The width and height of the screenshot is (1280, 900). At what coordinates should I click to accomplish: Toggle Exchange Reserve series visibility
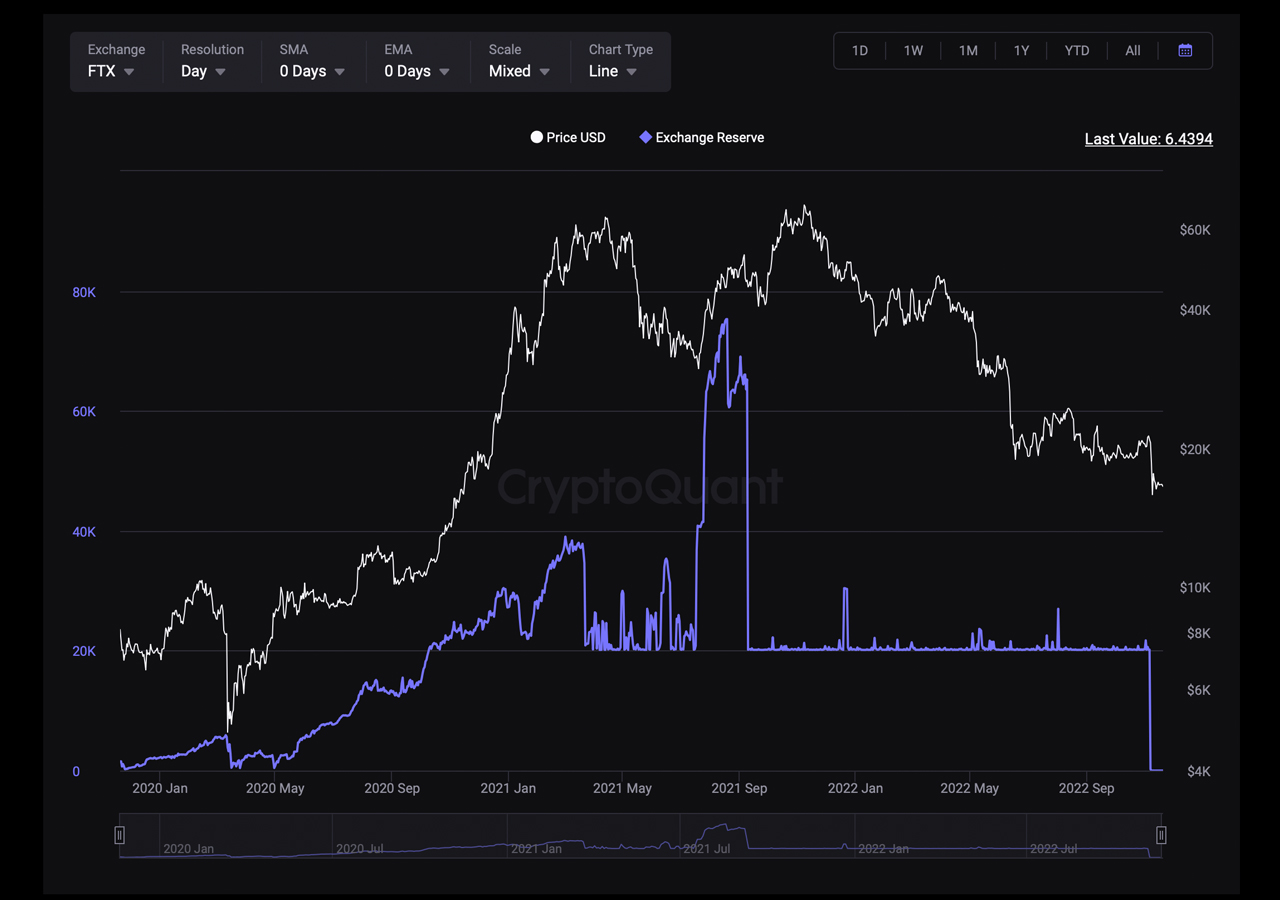point(709,138)
